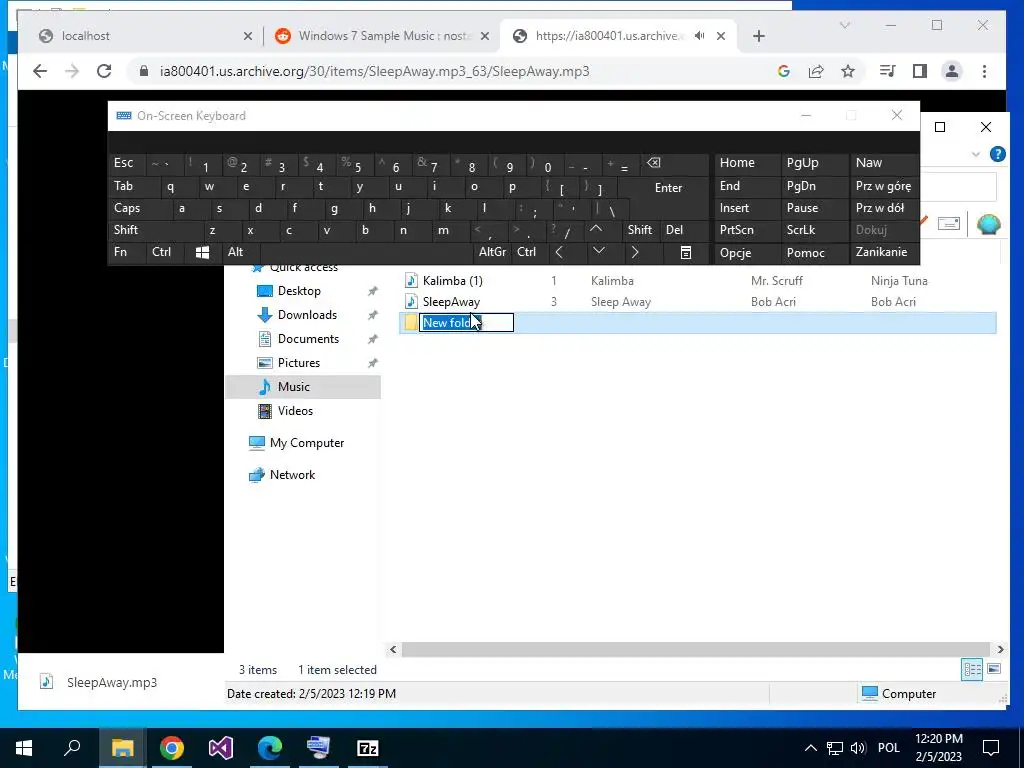Expand the Explorer ribbon chevron
The height and width of the screenshot is (768, 1024).
(x=976, y=154)
